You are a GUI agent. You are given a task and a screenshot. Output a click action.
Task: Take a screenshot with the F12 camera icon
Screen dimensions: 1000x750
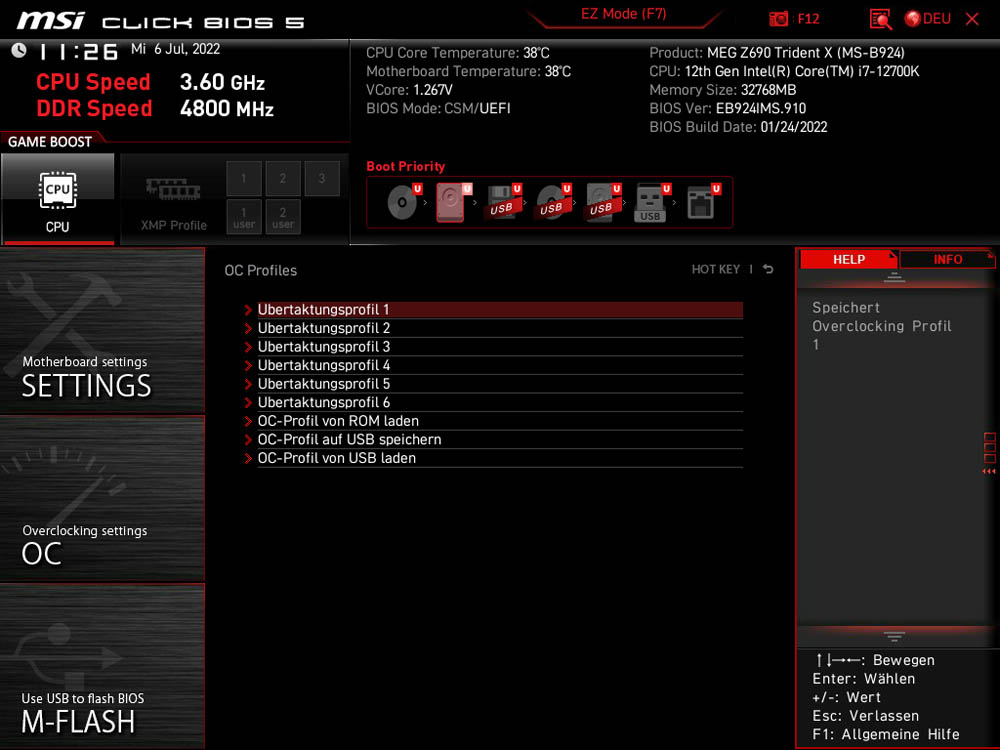(x=779, y=19)
